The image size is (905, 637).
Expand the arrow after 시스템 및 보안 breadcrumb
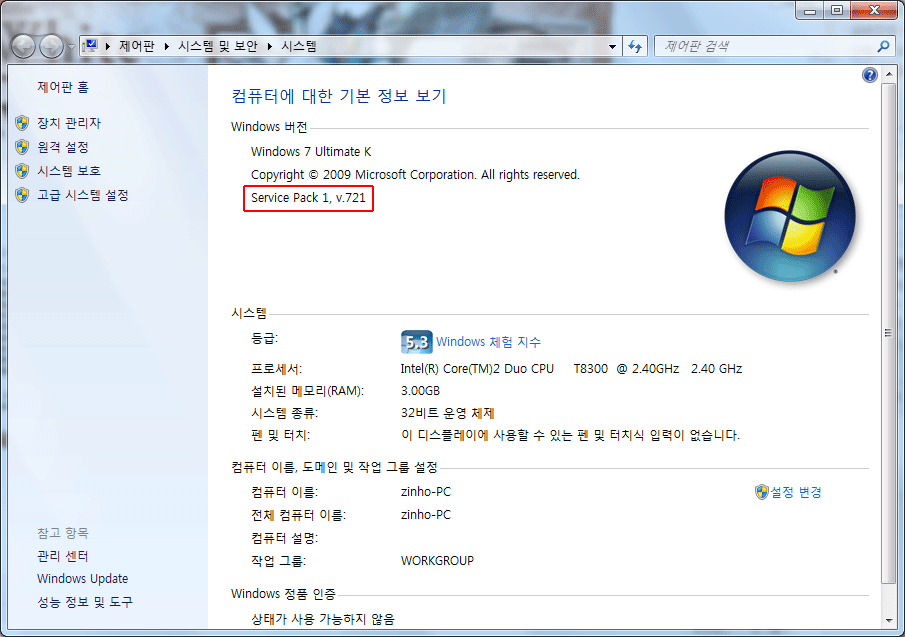pyautogui.click(x=270, y=46)
